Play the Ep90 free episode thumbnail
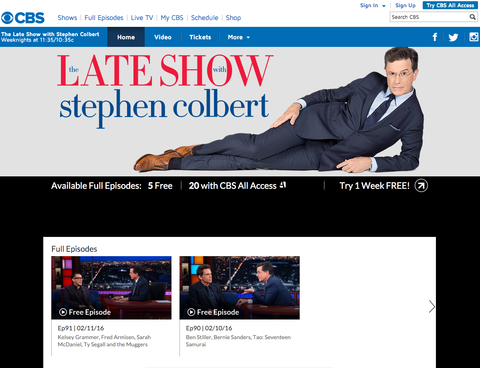Image resolution: width=480 pixels, height=368 pixels. click(239, 288)
